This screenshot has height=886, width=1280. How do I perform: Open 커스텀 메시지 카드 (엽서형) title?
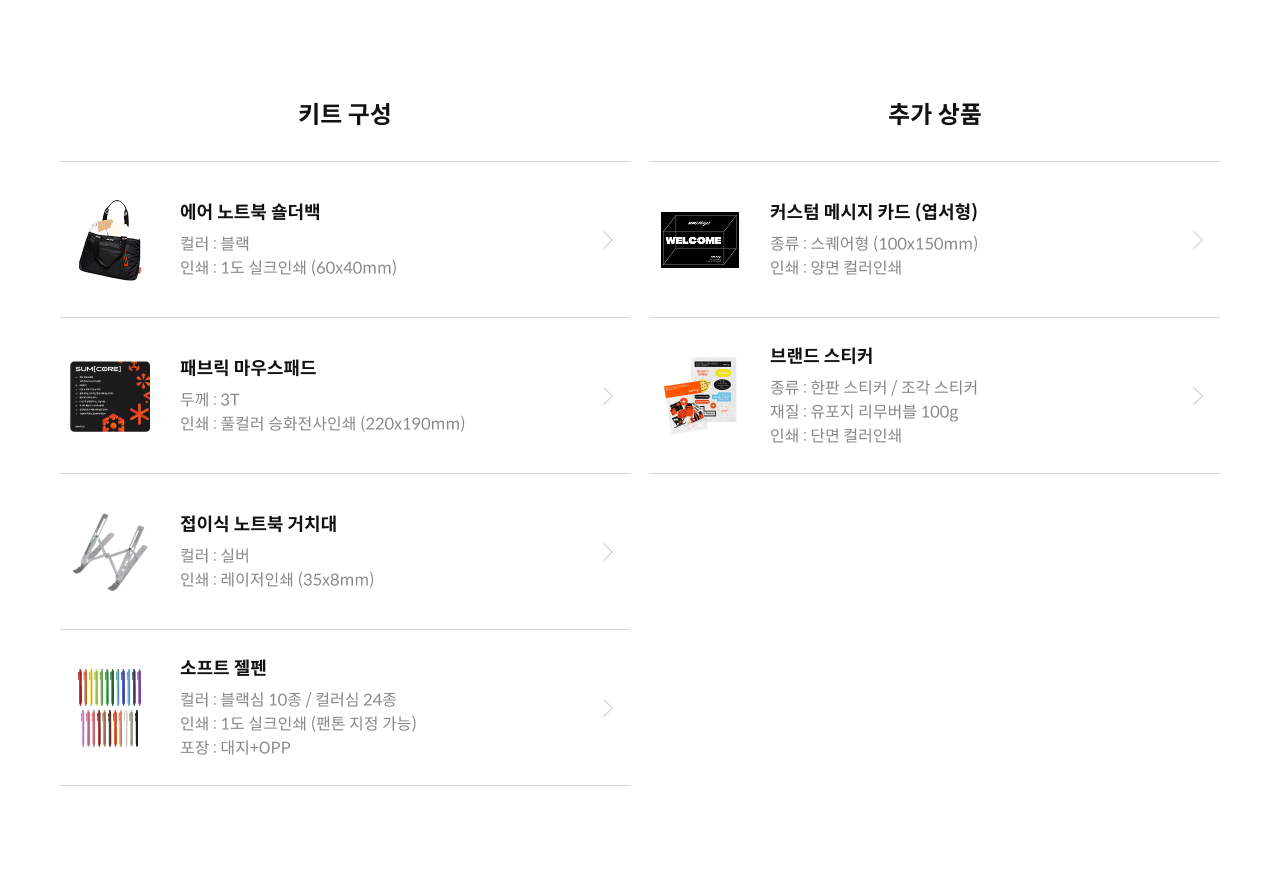(x=873, y=212)
